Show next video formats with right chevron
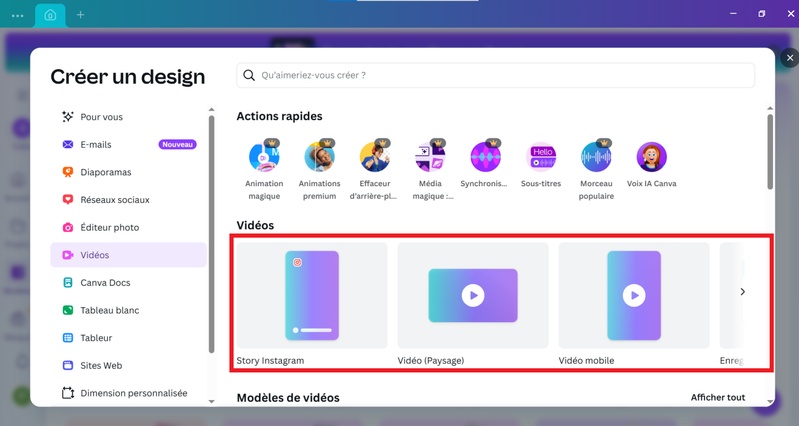Image resolution: width=799 pixels, height=426 pixels. point(742,291)
